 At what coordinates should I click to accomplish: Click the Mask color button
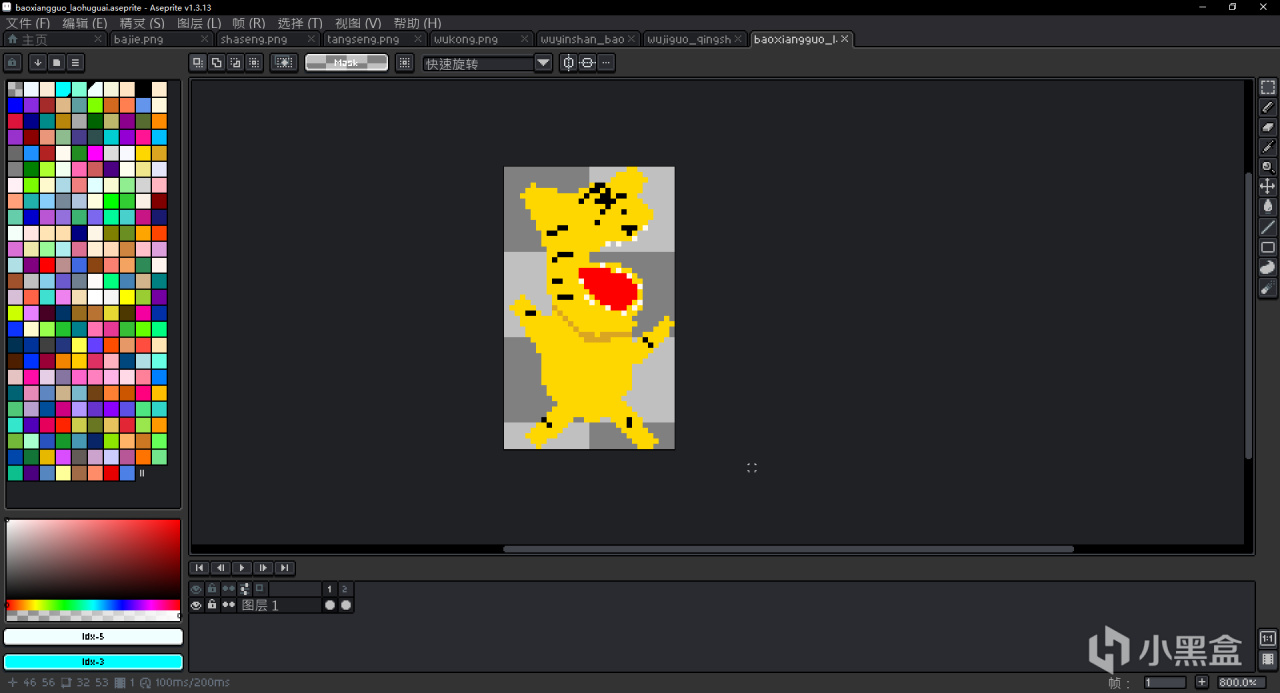coord(346,63)
